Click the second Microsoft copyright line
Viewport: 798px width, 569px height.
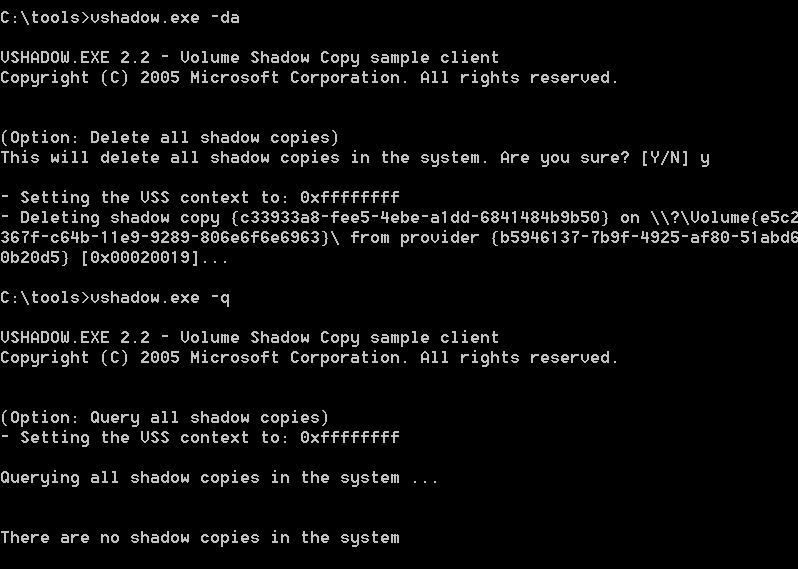pyautogui.click(x=309, y=358)
